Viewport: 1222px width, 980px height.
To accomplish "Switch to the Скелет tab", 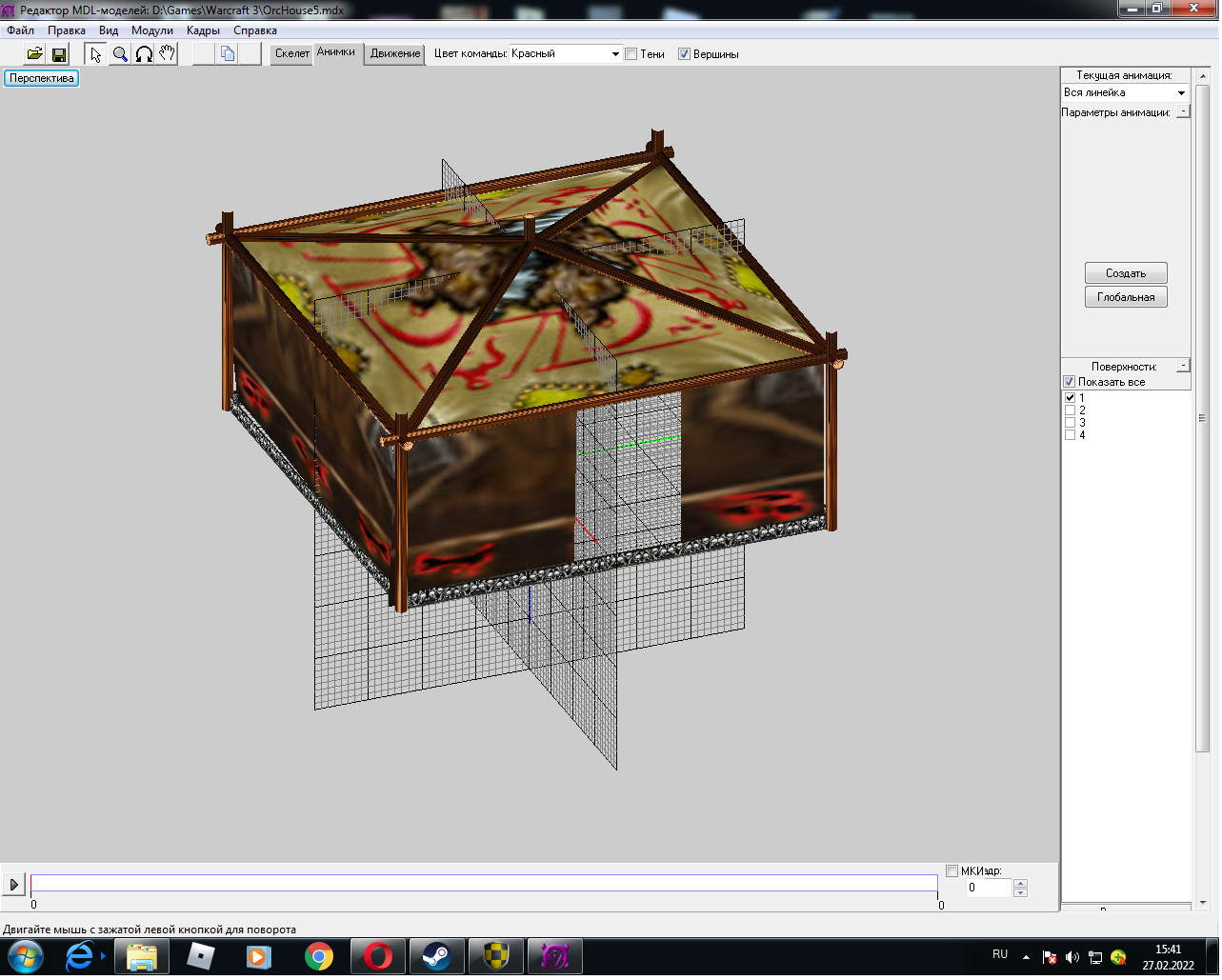I will [x=291, y=53].
